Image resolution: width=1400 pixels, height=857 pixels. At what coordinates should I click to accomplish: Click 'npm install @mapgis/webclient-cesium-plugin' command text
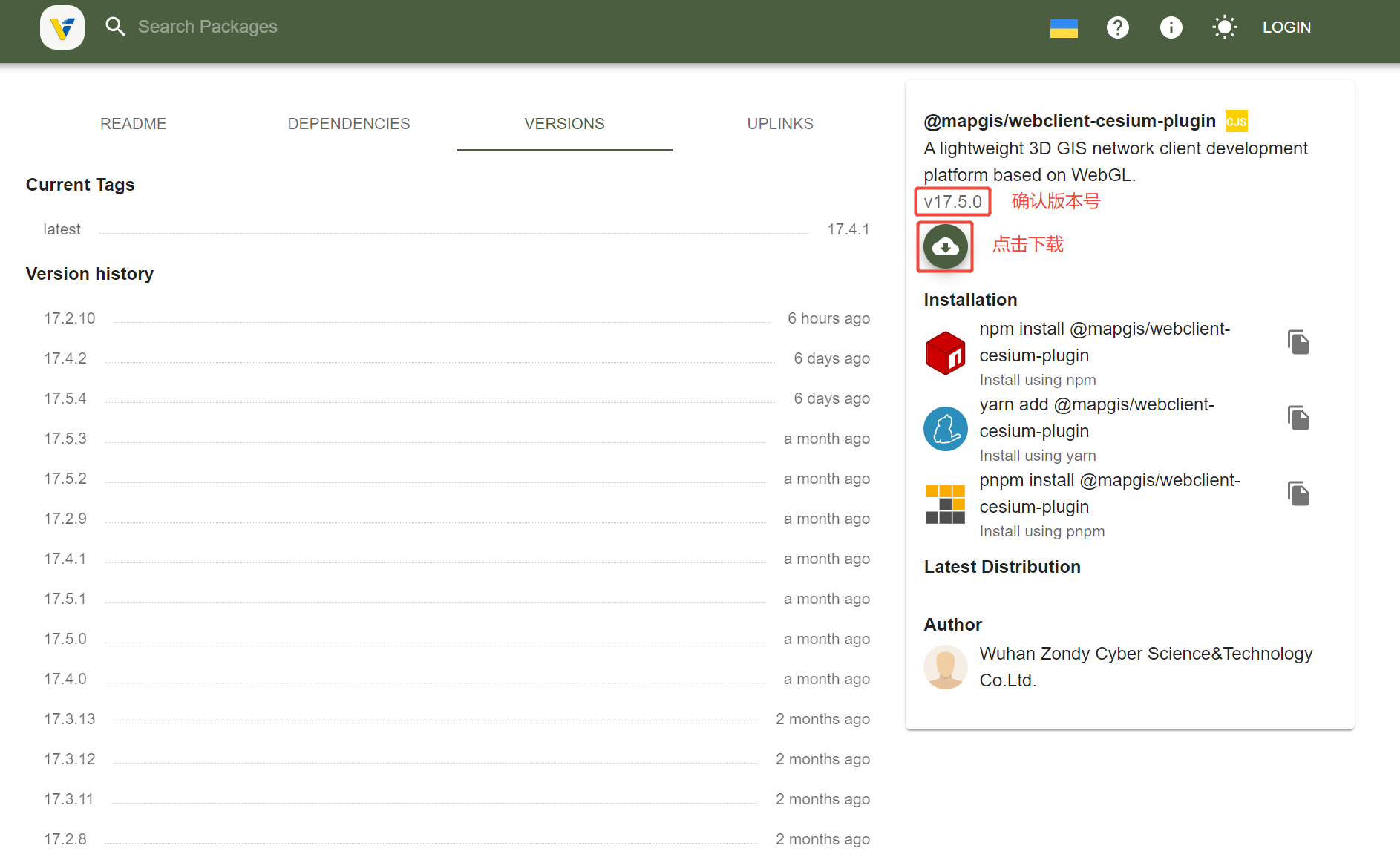pyautogui.click(x=1105, y=342)
